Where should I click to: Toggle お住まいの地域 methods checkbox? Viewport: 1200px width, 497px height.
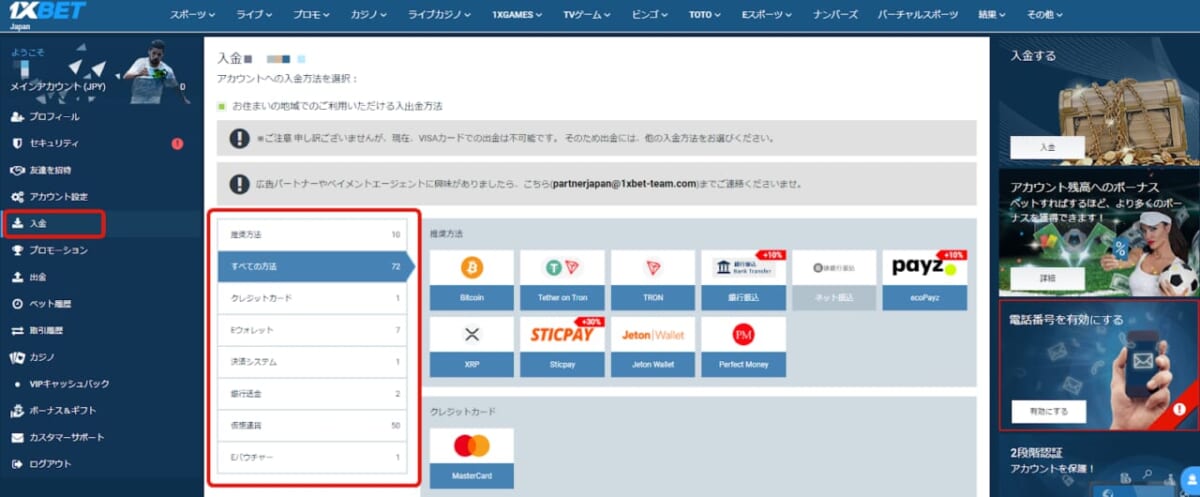[x=222, y=105]
